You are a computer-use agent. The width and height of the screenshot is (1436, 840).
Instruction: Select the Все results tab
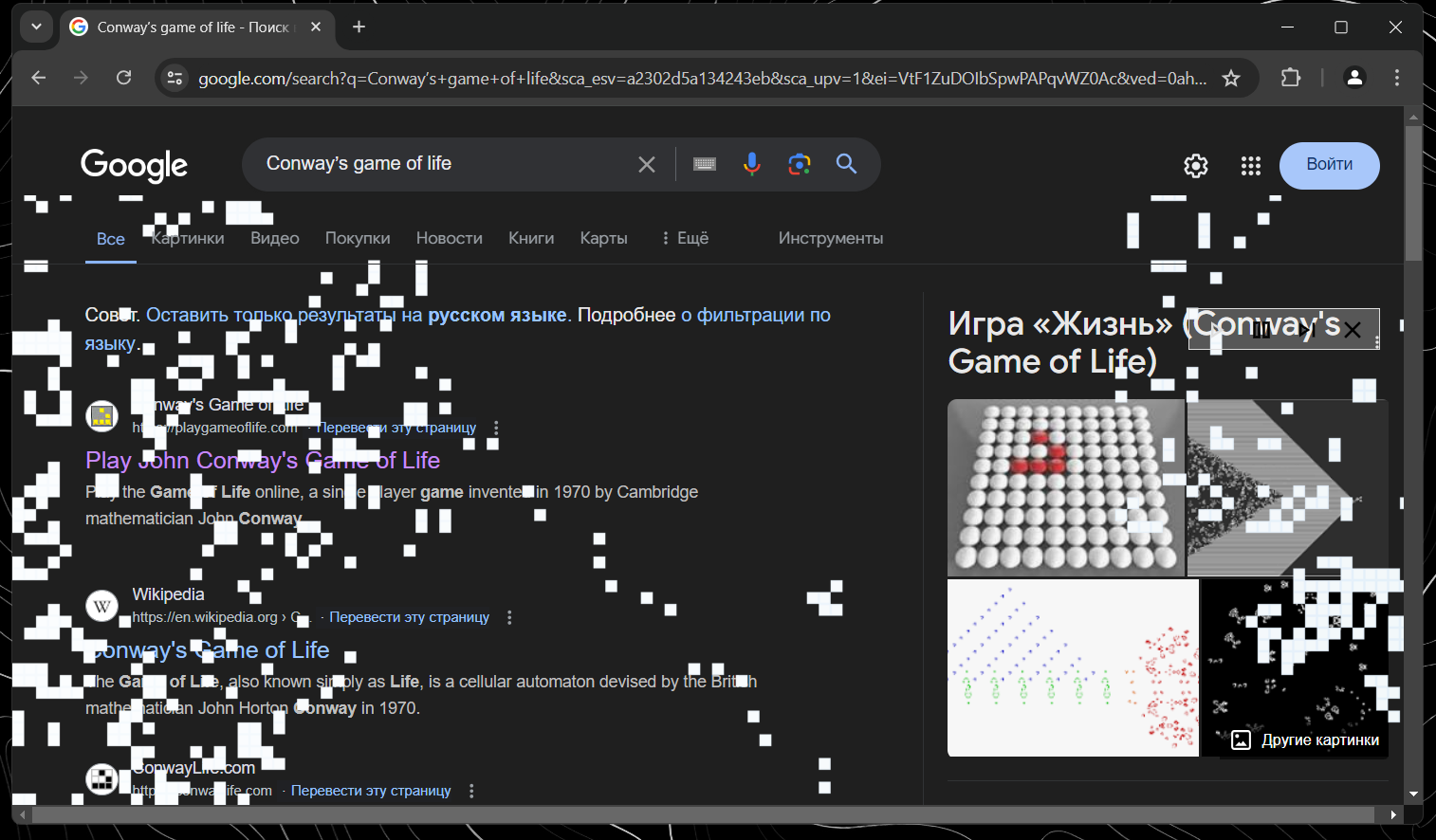(111, 239)
